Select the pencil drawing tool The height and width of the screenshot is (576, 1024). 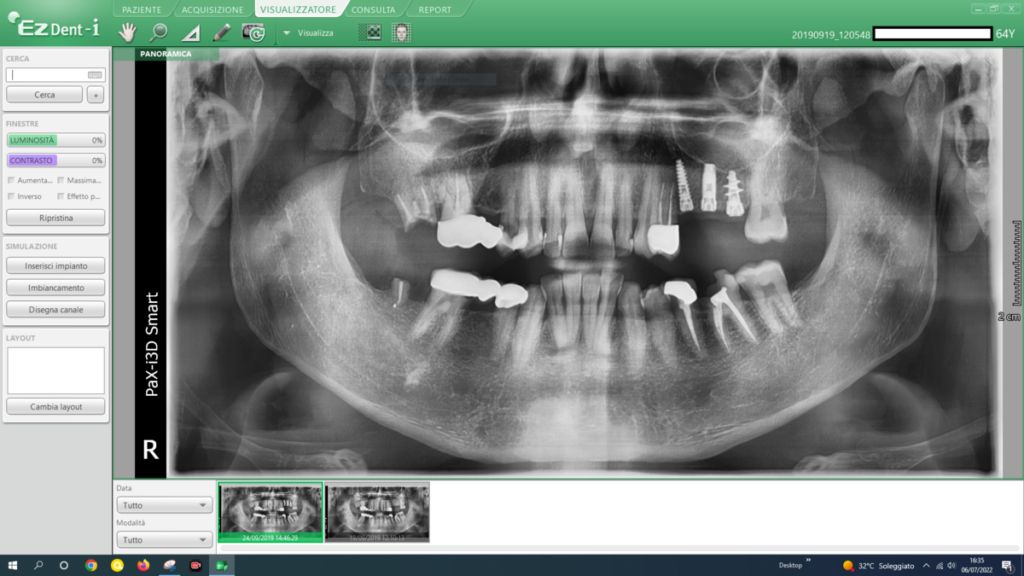pyautogui.click(x=222, y=32)
